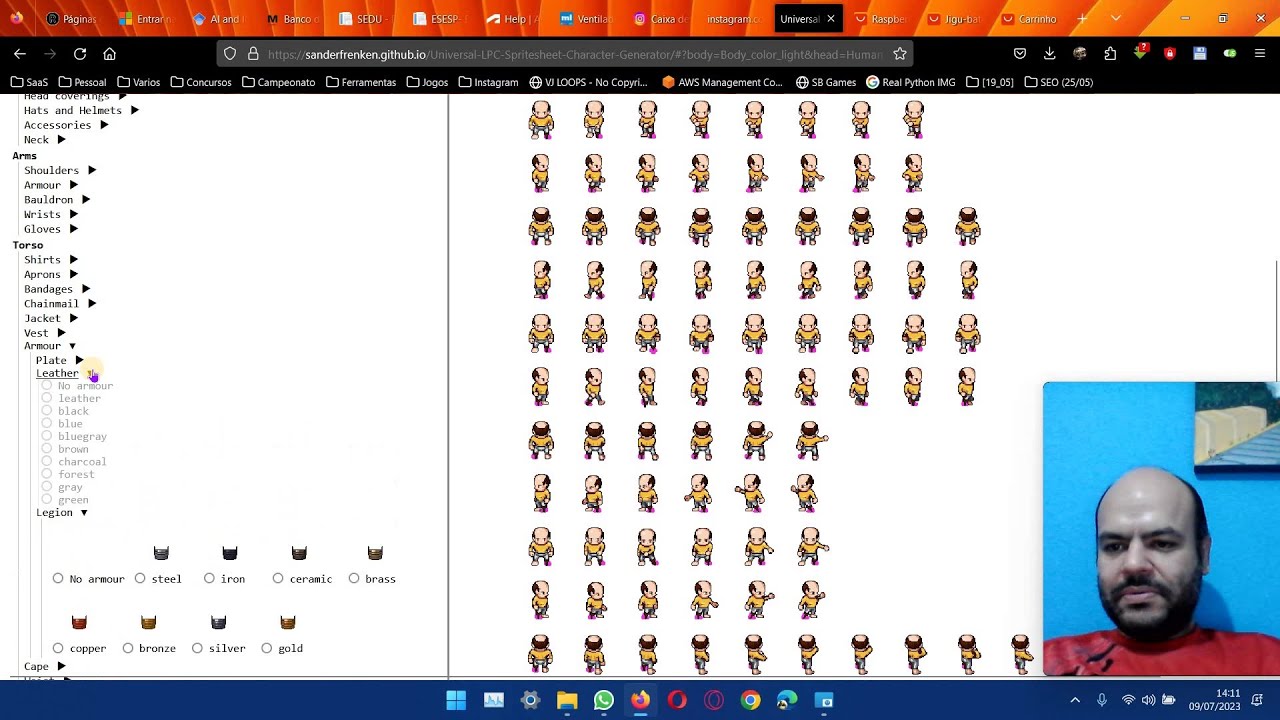Open the browser downloads icon
1280x720 pixels.
[x=1049, y=54]
